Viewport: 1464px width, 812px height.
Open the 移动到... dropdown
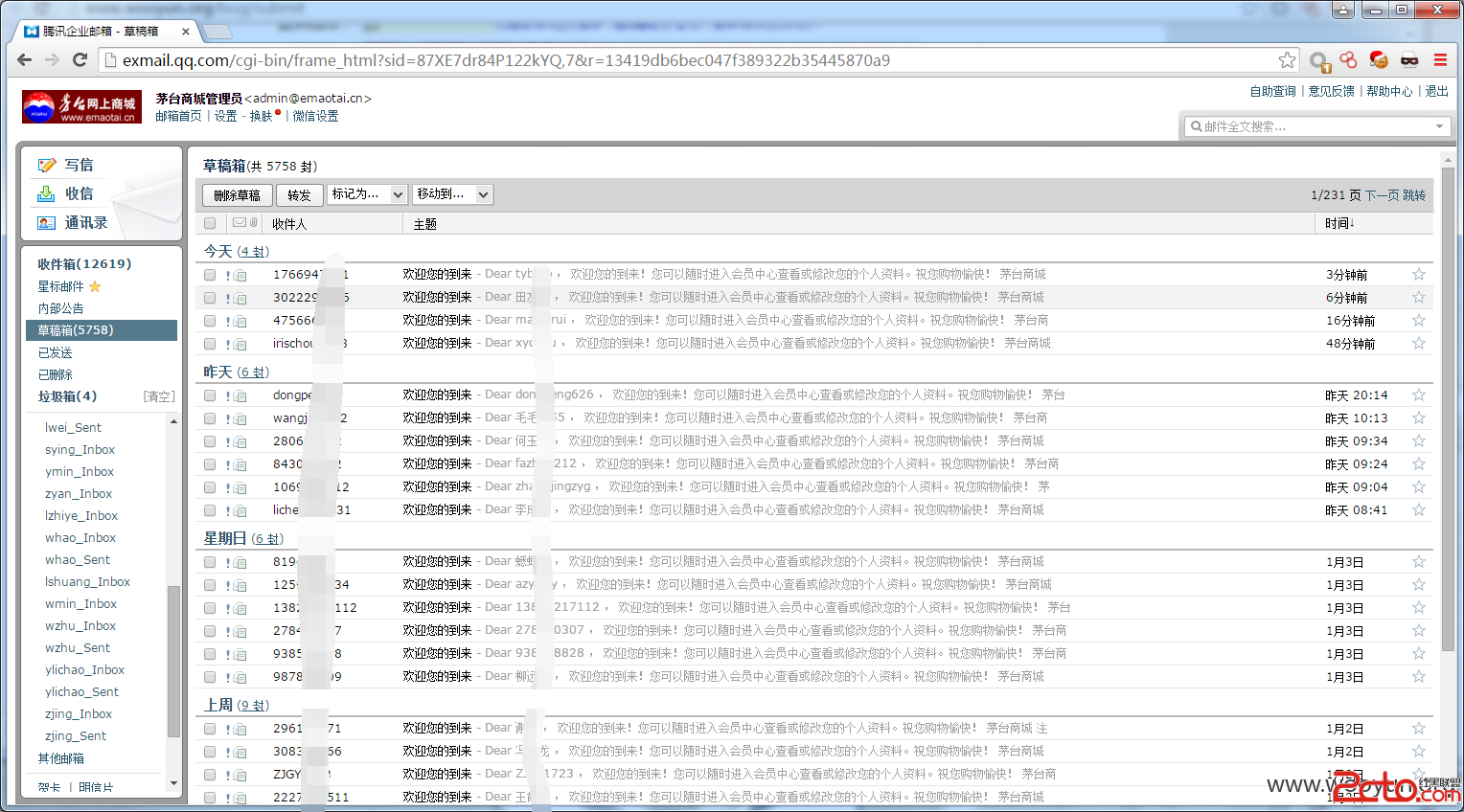click(x=452, y=194)
